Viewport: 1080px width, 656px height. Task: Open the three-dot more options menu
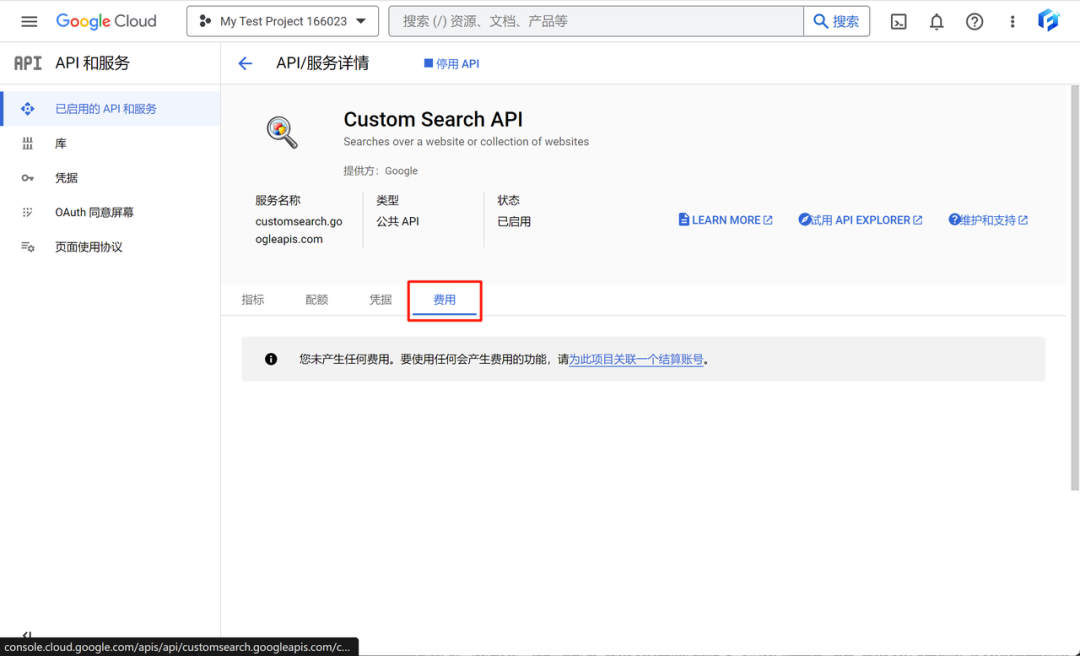pyautogui.click(x=1012, y=22)
